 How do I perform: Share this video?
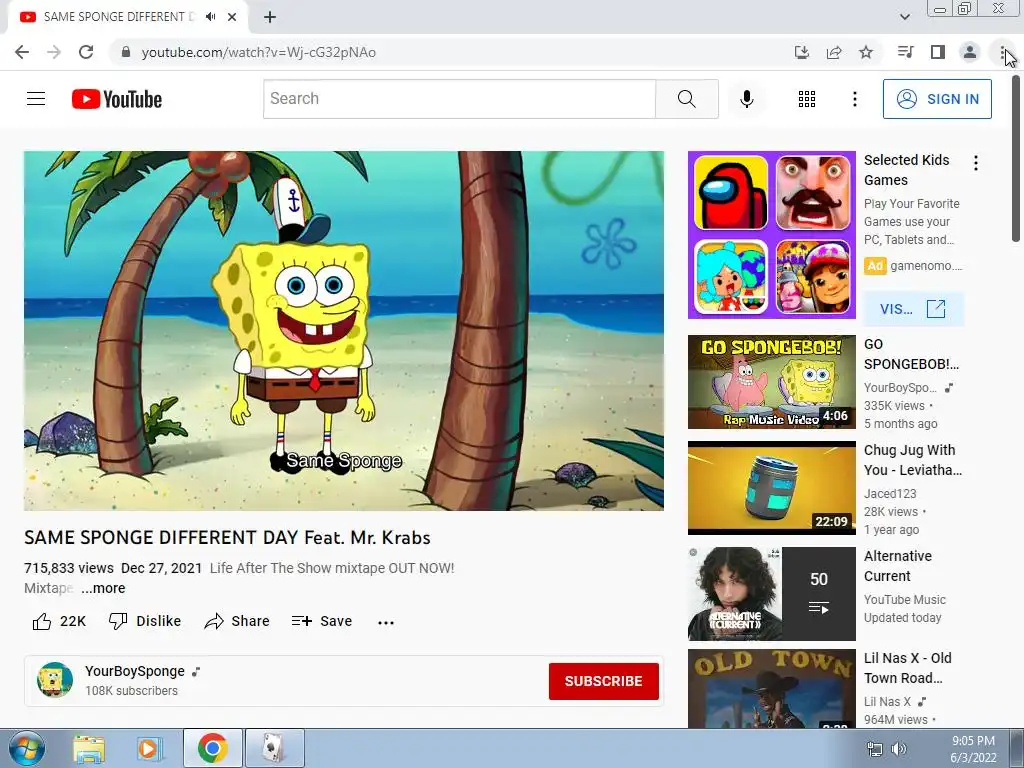[x=236, y=621]
